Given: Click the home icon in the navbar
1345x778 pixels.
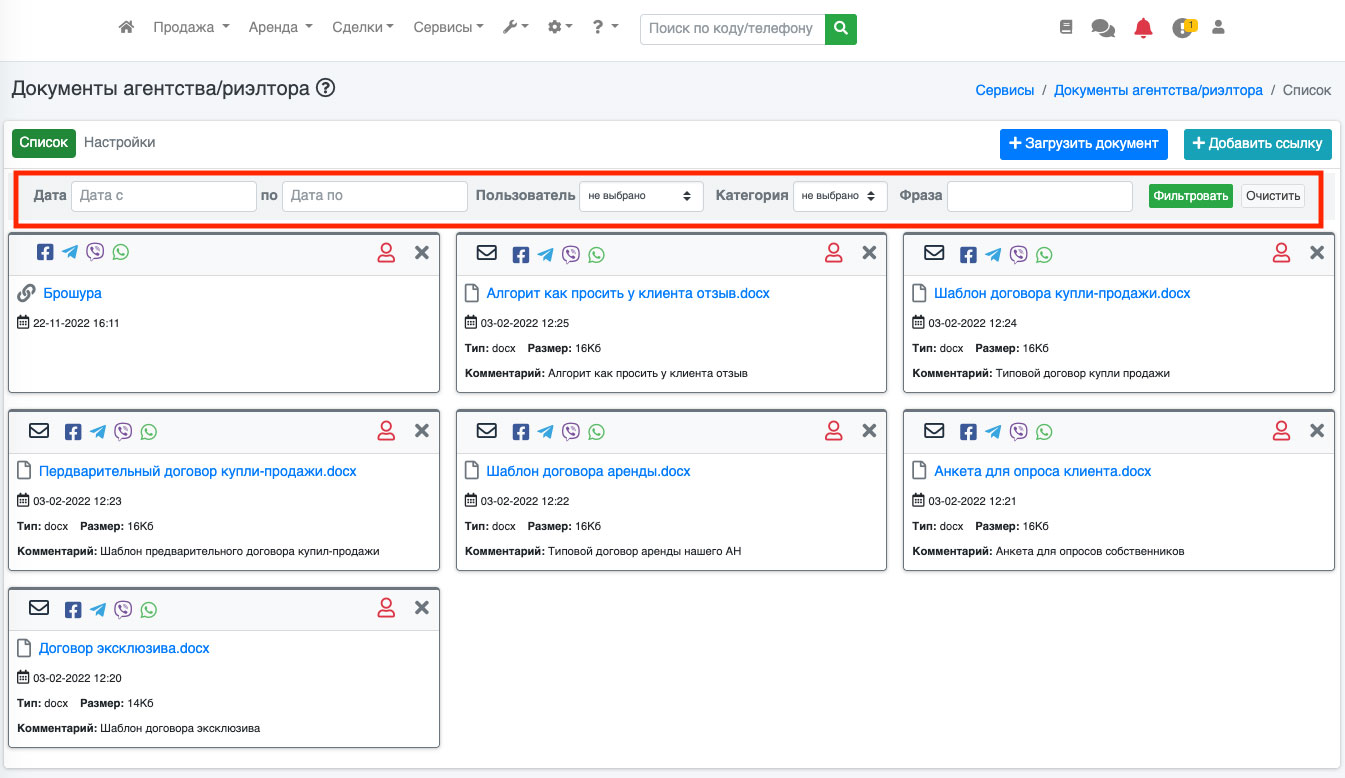Looking at the screenshot, I should [x=126, y=28].
